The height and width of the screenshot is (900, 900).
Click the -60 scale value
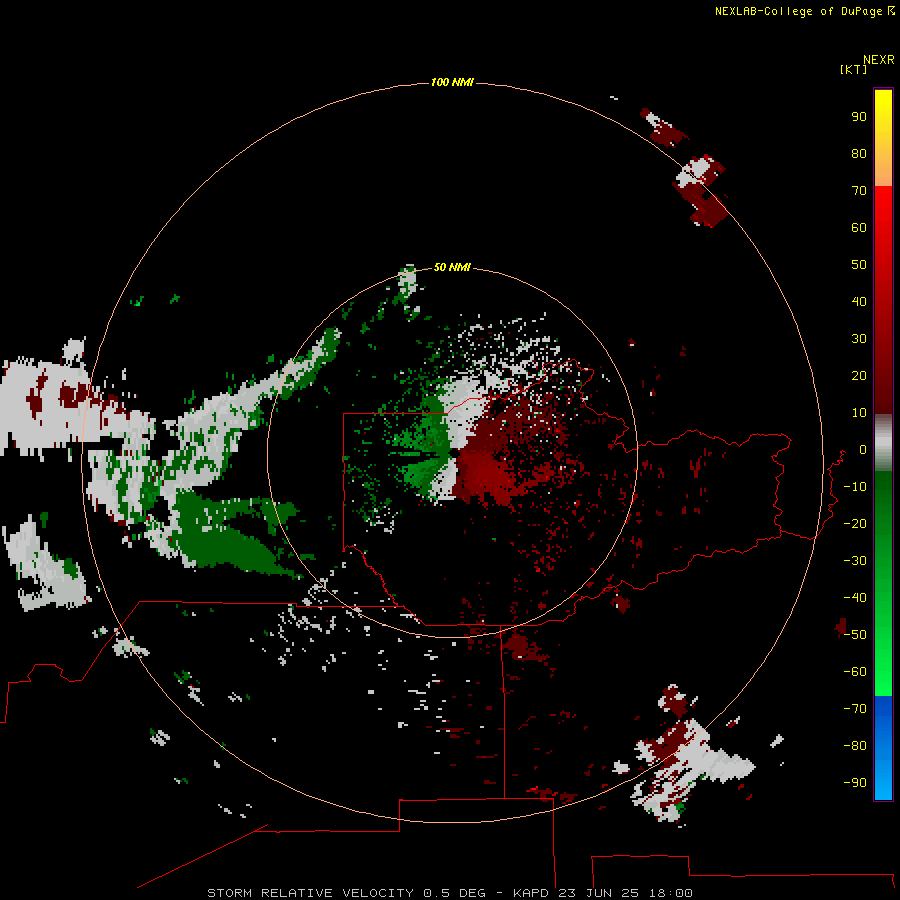(855, 672)
